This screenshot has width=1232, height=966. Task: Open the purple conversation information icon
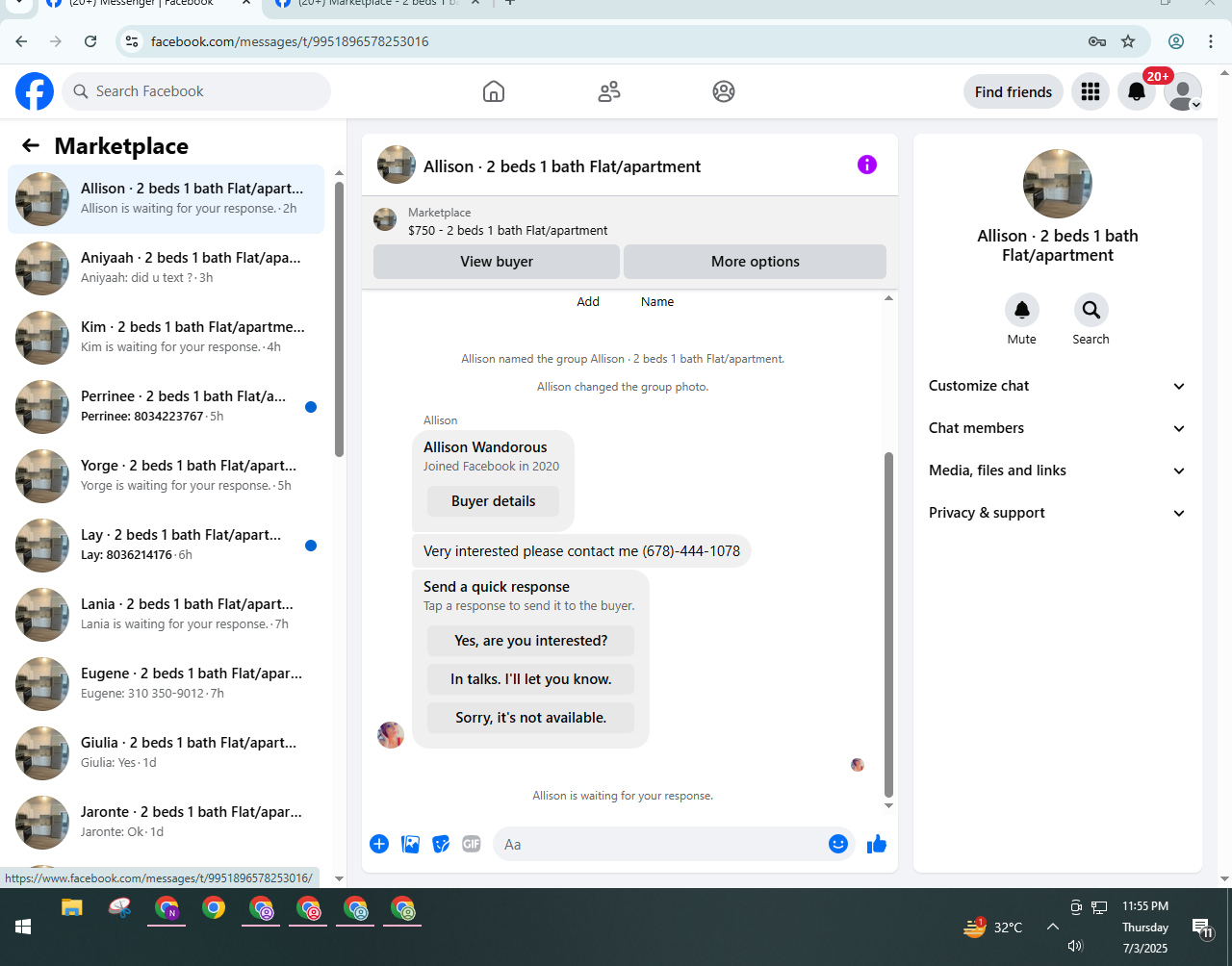867,165
